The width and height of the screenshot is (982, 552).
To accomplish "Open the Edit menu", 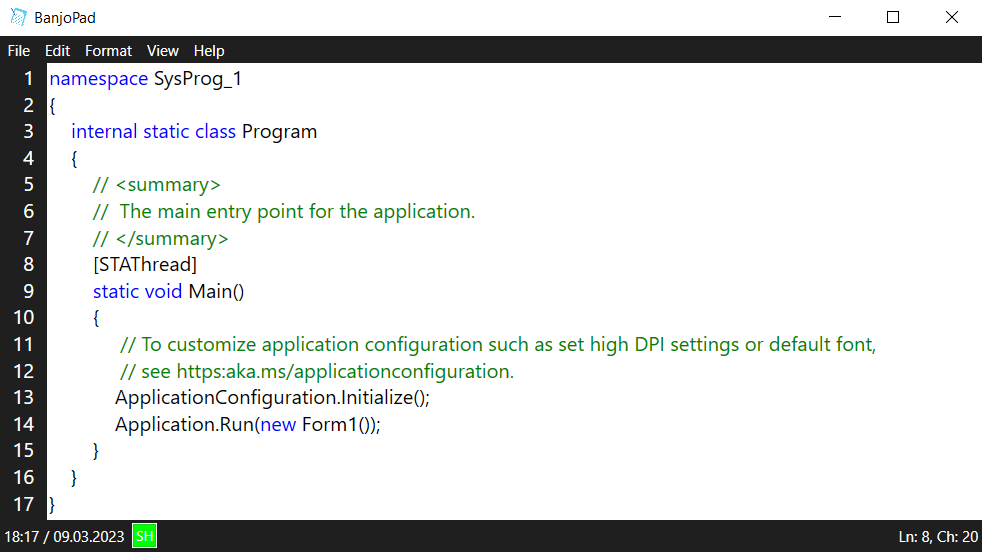I will [x=58, y=51].
